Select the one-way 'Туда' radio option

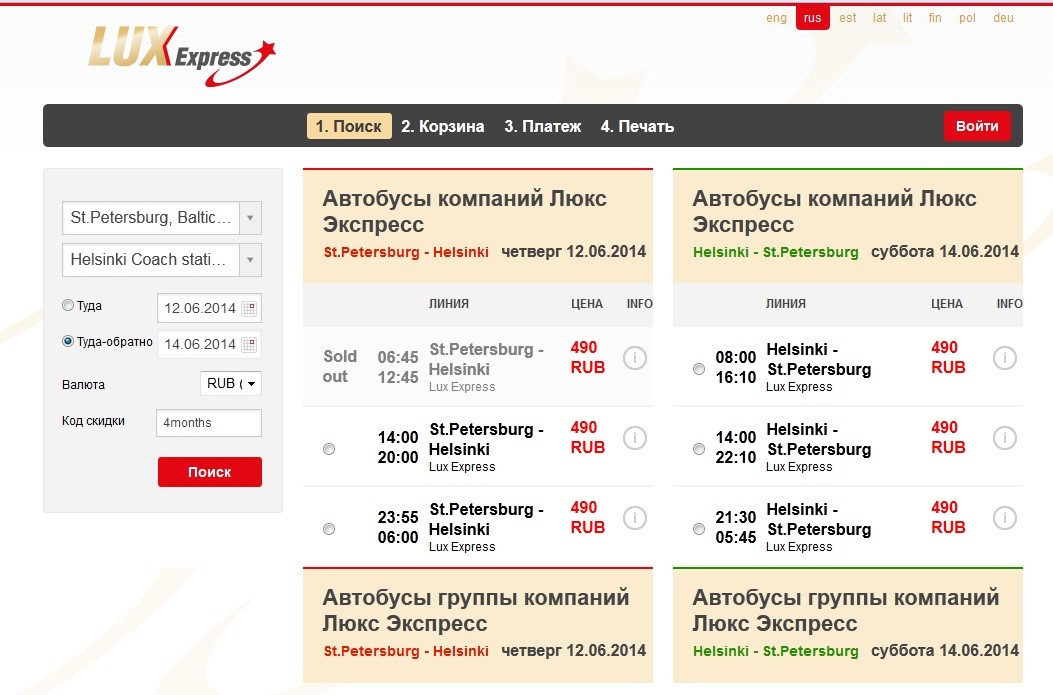pyautogui.click(x=68, y=306)
